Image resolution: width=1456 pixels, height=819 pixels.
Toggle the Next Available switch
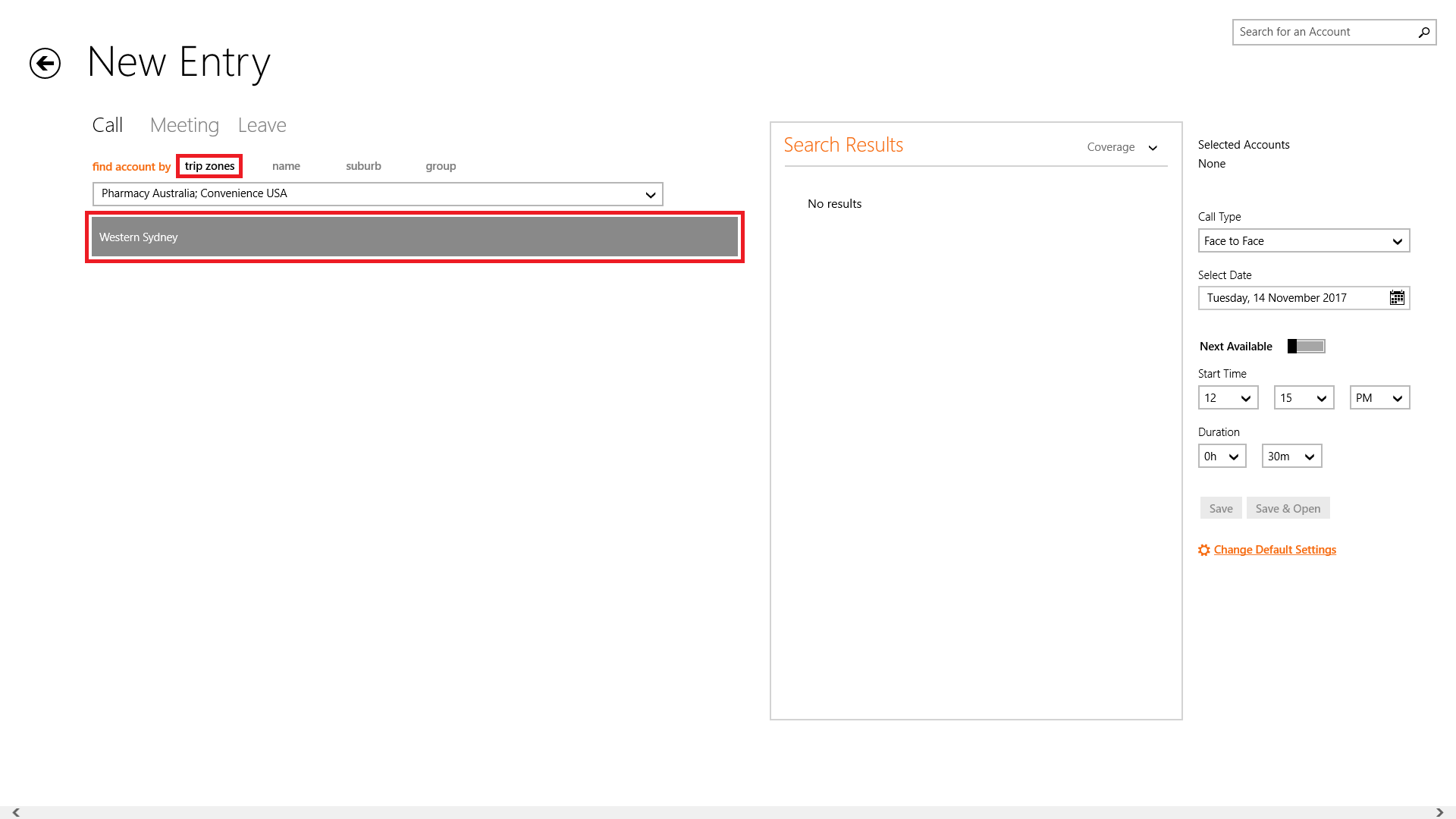point(1306,347)
